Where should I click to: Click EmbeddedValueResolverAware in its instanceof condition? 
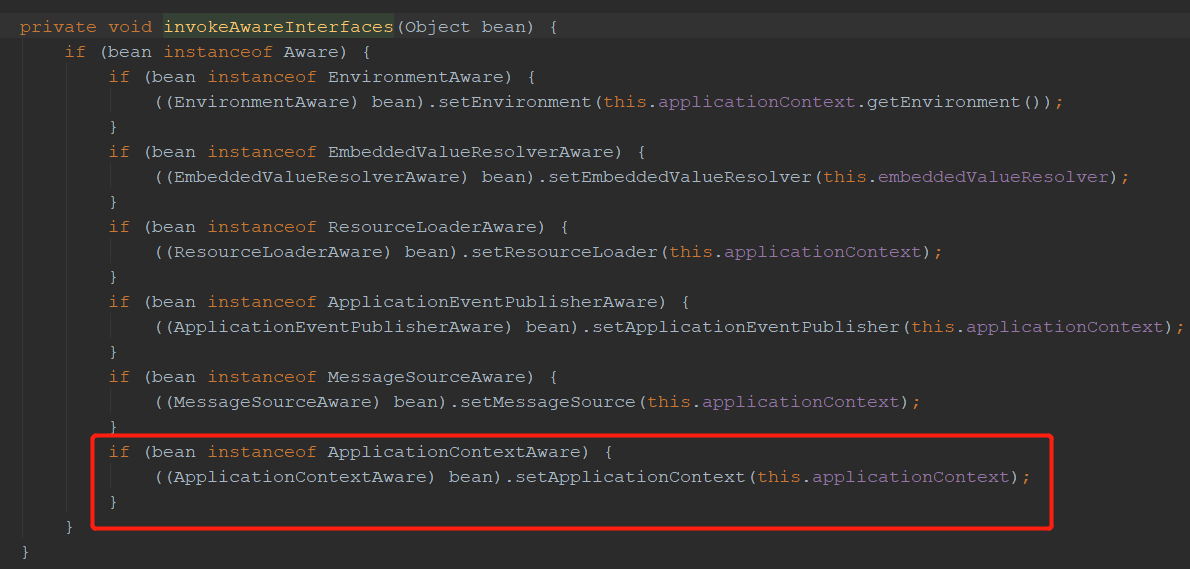tap(471, 152)
